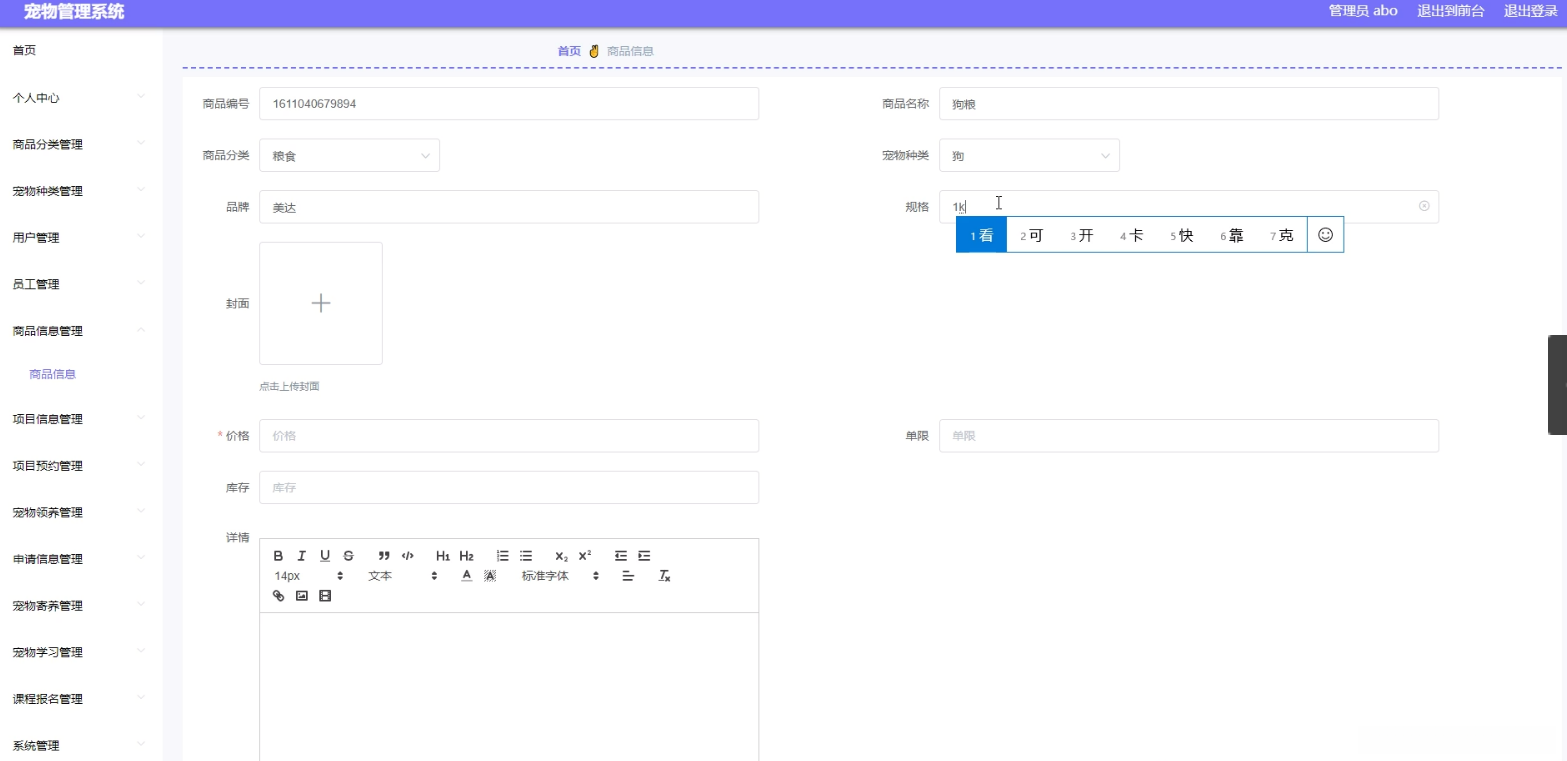1567x761 pixels.
Task: Expand the 宠物领养管理 sidebar menu
Action: click(81, 513)
